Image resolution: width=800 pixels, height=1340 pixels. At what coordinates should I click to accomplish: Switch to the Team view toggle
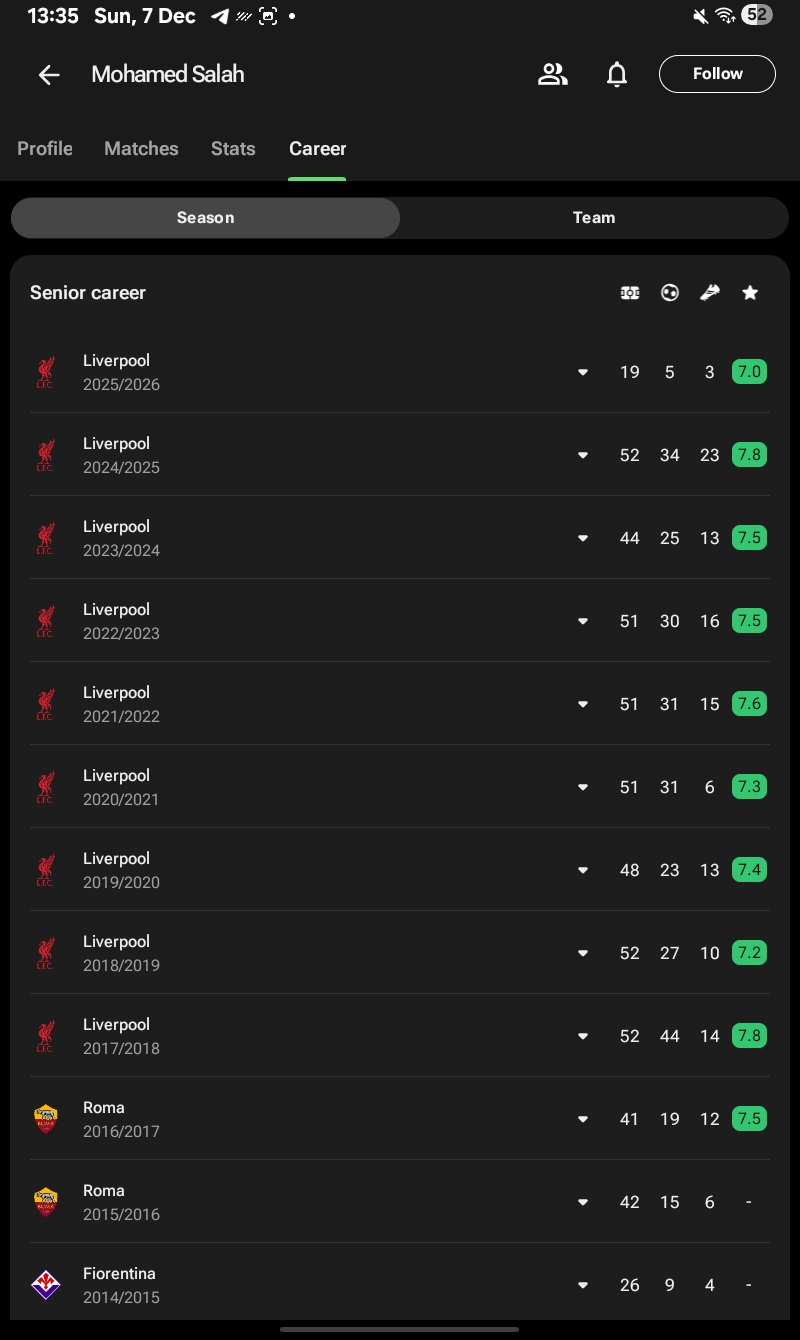pos(594,218)
